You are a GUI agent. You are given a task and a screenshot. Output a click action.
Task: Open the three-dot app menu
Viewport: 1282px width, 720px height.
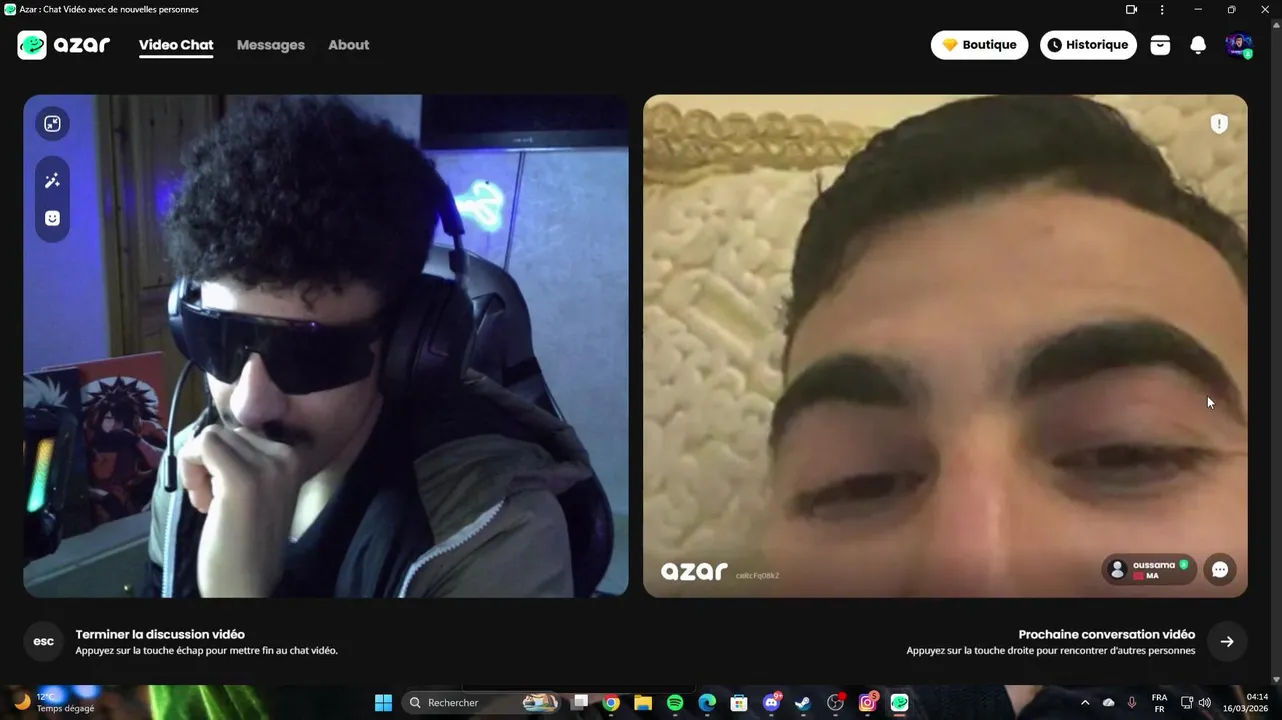[x=1162, y=10]
